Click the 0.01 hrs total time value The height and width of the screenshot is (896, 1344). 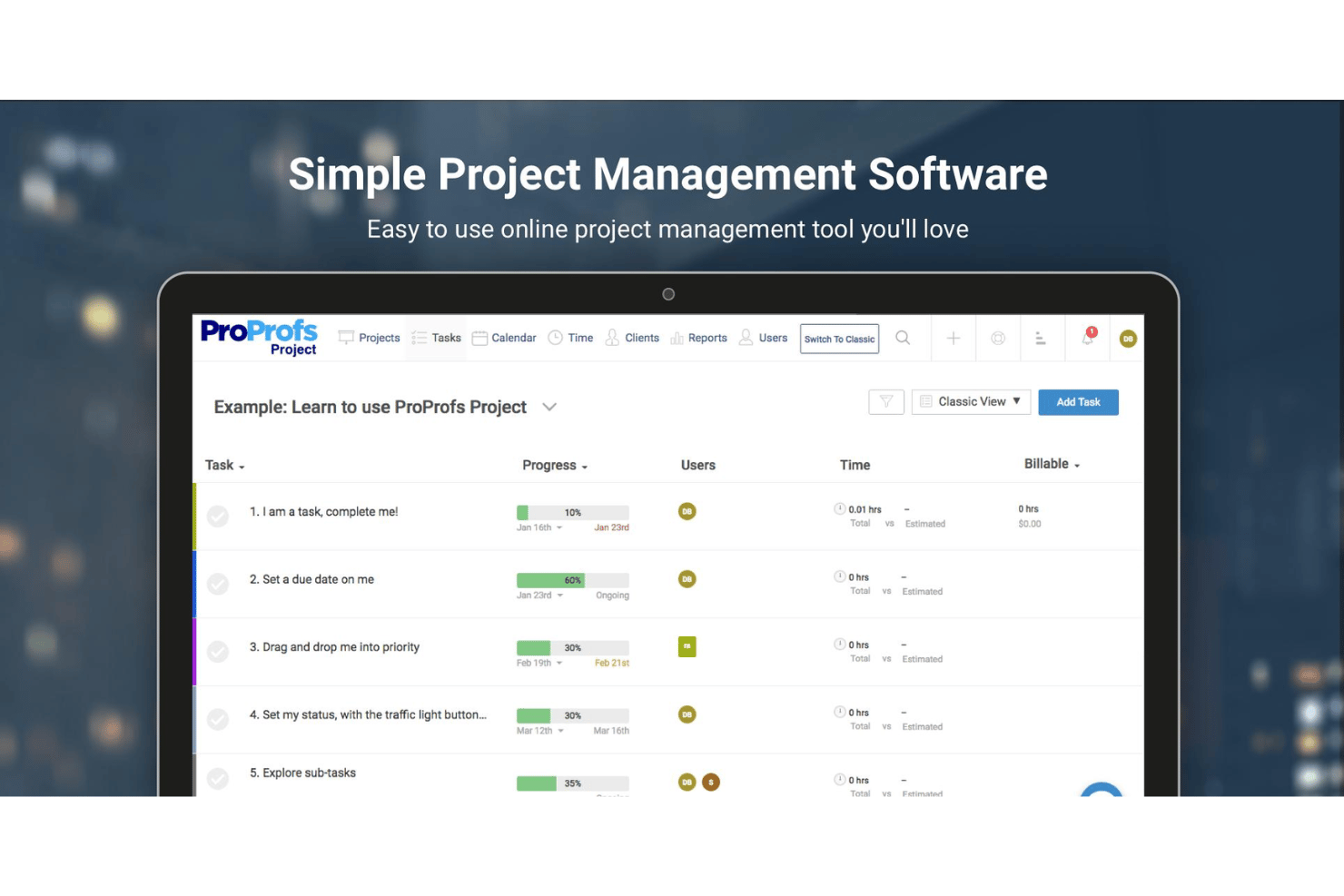[x=865, y=509]
